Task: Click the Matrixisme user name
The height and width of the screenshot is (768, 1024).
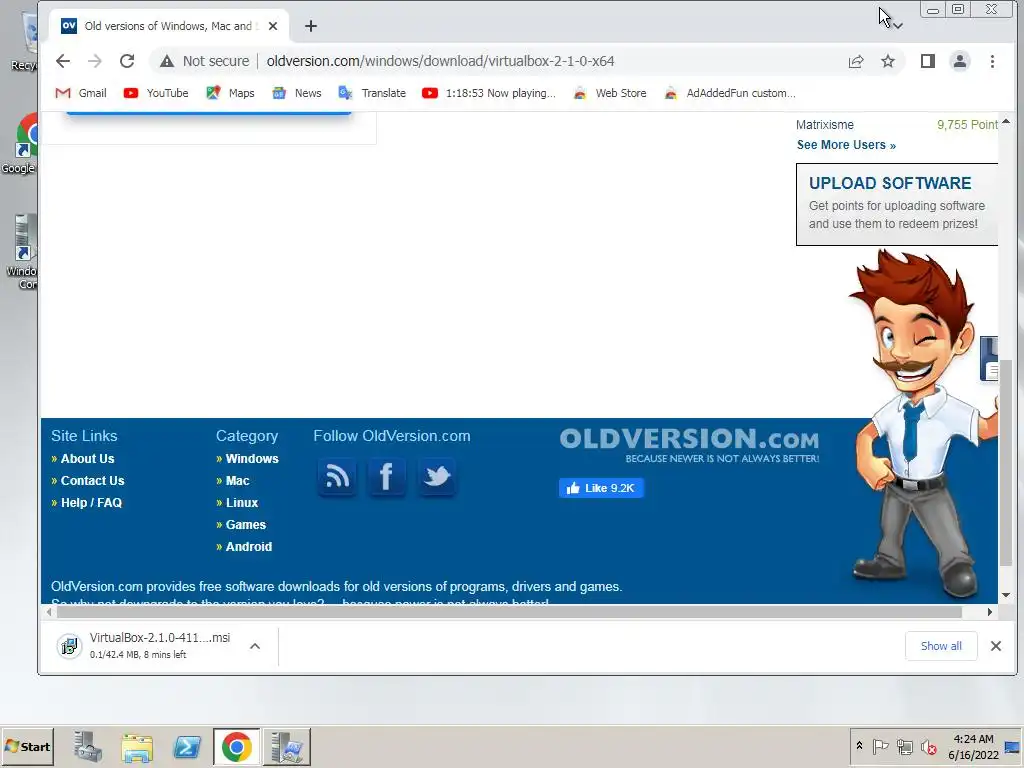Action: (x=824, y=125)
